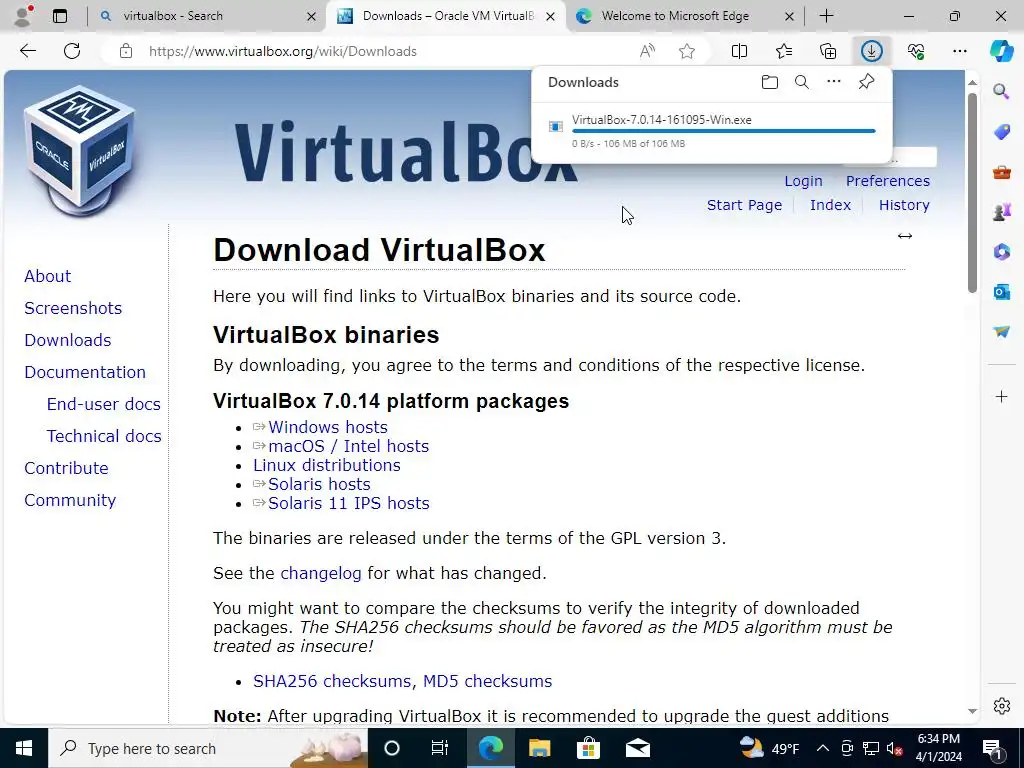
Task: Open Community in the left navigation
Action: tap(70, 500)
